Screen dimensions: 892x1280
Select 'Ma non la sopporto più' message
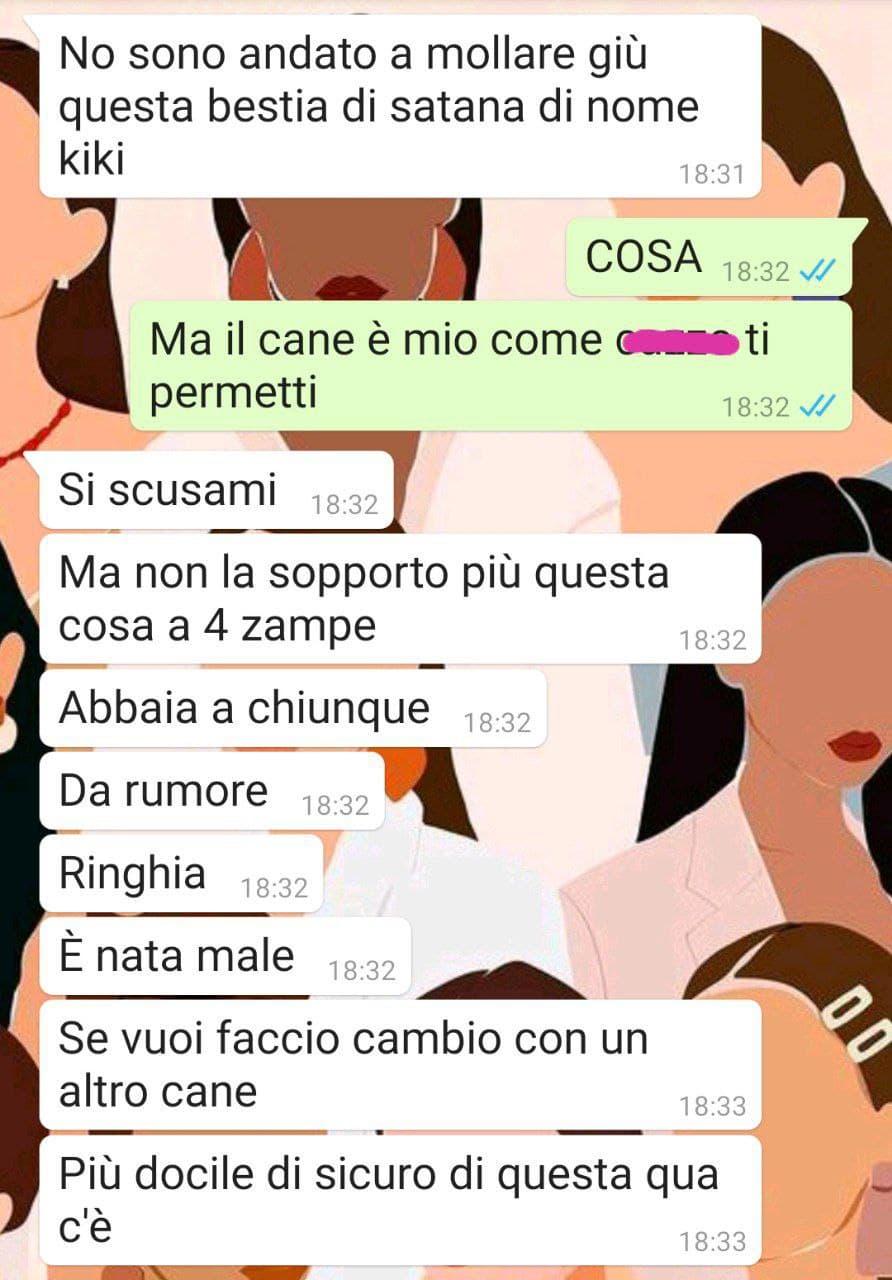[x=400, y=599]
